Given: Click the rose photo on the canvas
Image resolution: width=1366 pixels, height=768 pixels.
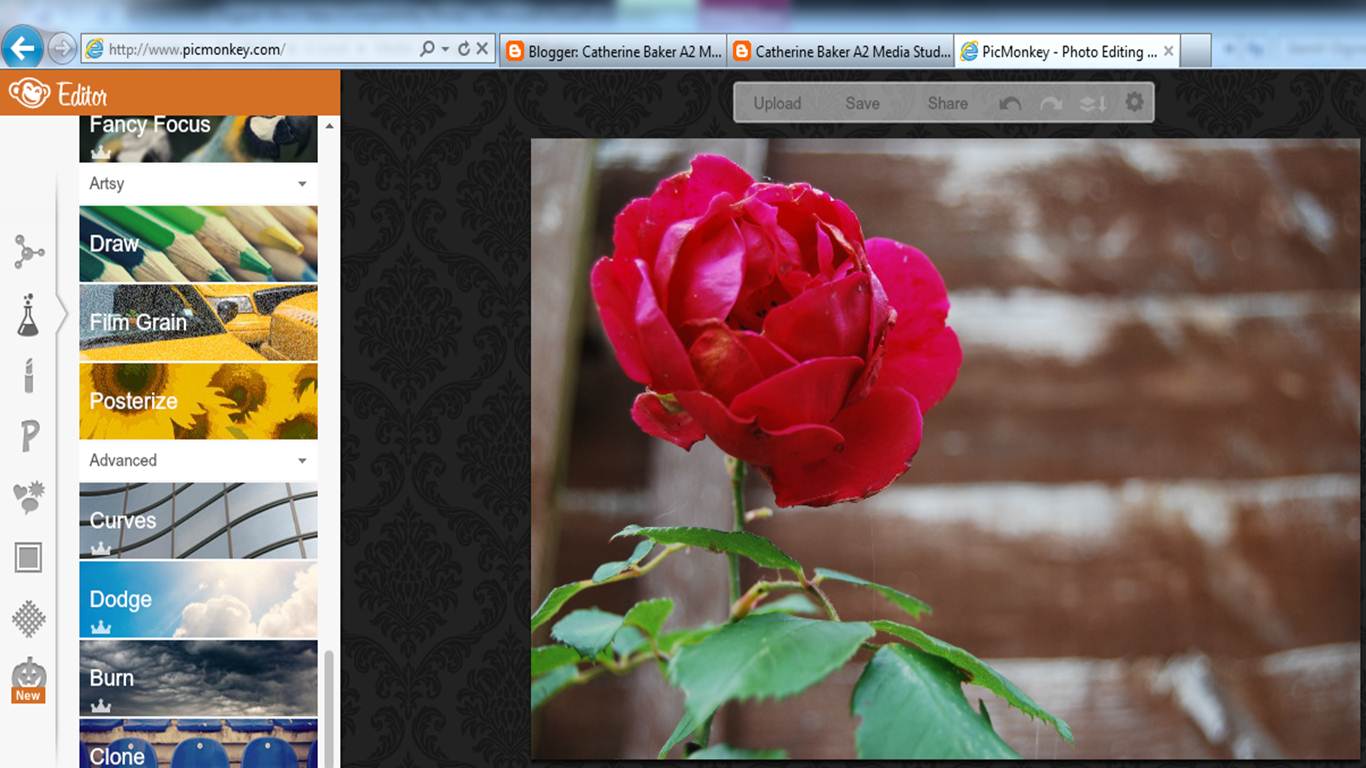Looking at the screenshot, I should [x=945, y=448].
